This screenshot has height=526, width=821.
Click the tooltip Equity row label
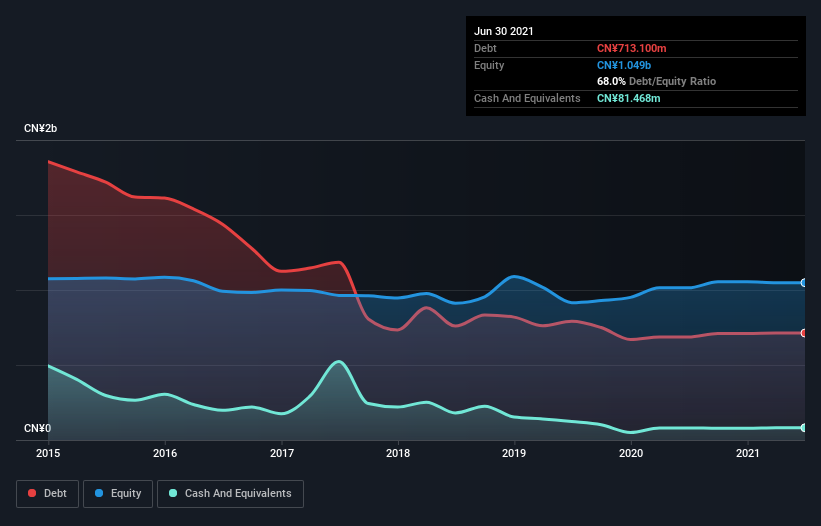[489, 65]
